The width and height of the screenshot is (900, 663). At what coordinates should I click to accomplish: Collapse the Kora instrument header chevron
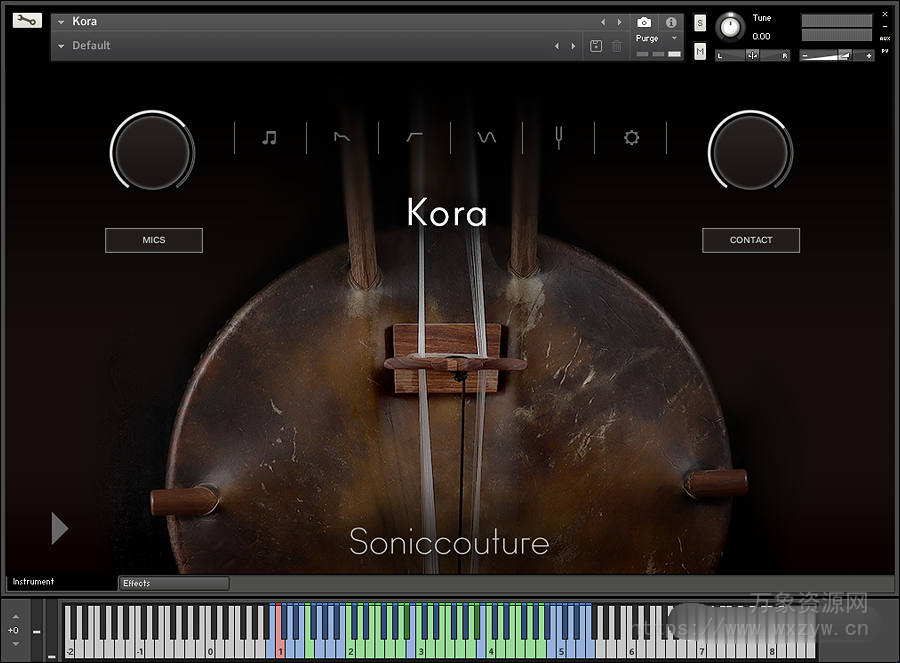pos(62,20)
